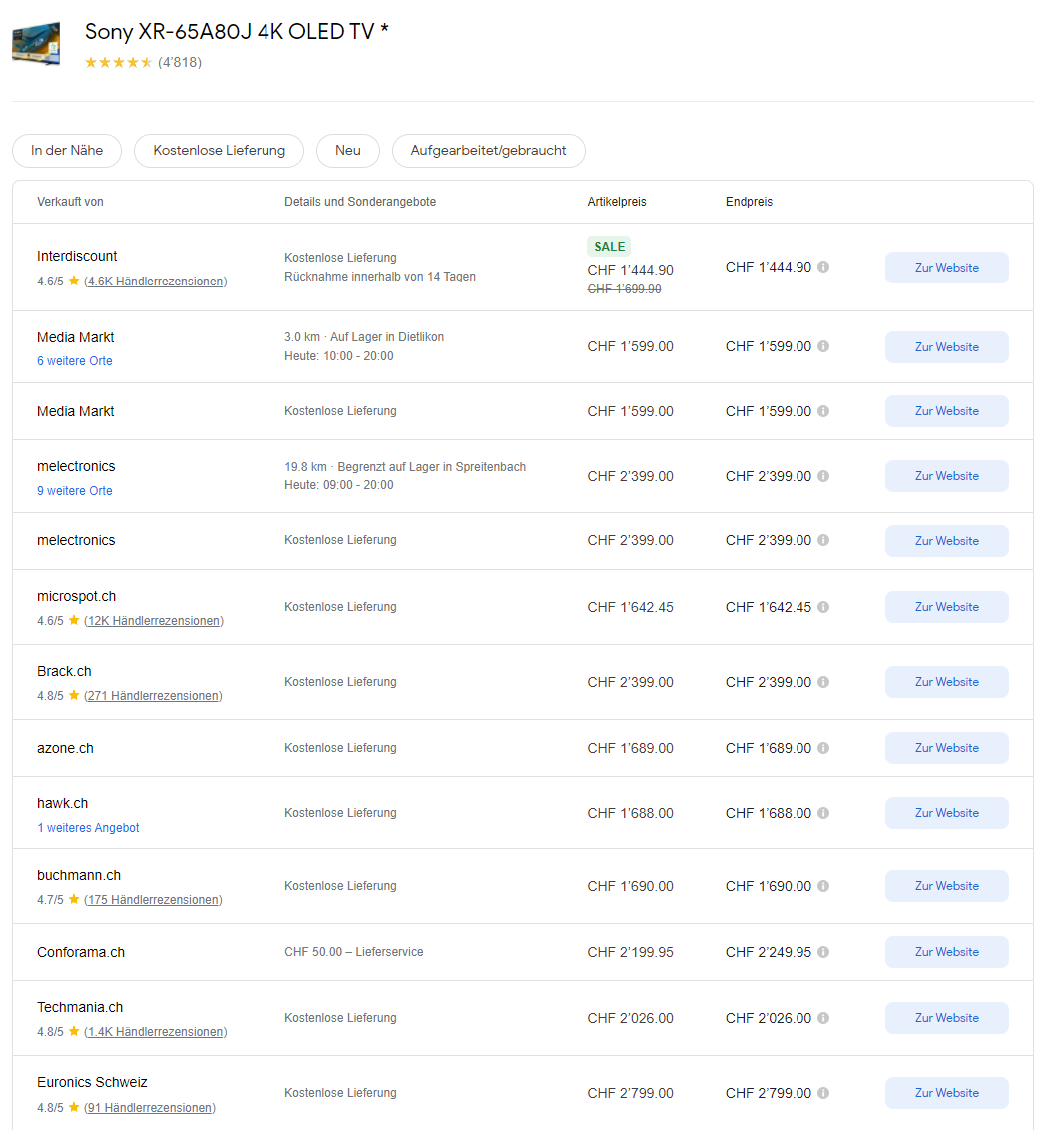1064x1130 pixels.
Task: Click the Sony TV product thumbnail
Action: point(36,44)
